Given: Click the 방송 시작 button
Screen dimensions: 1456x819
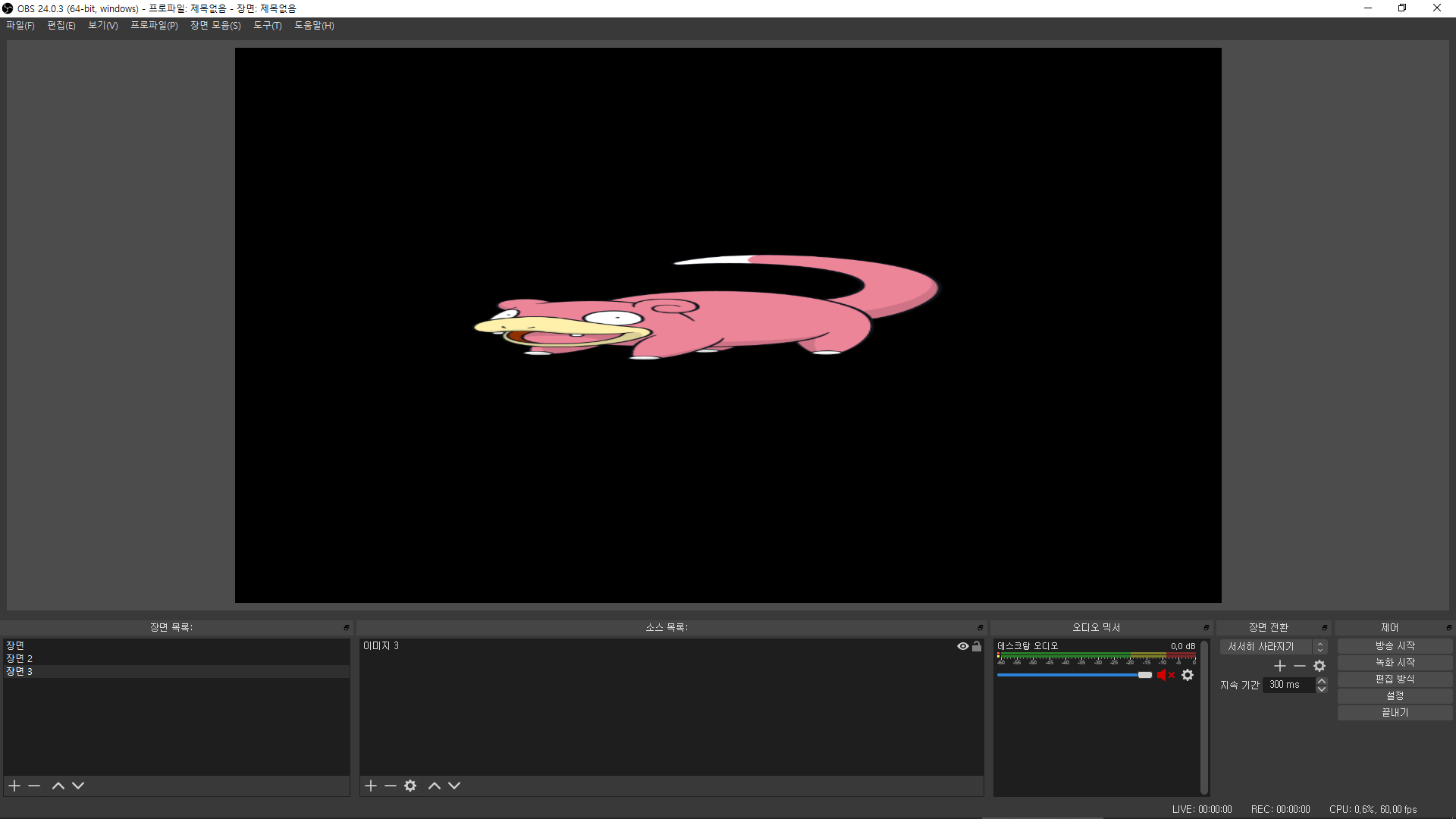Looking at the screenshot, I should tap(1395, 646).
